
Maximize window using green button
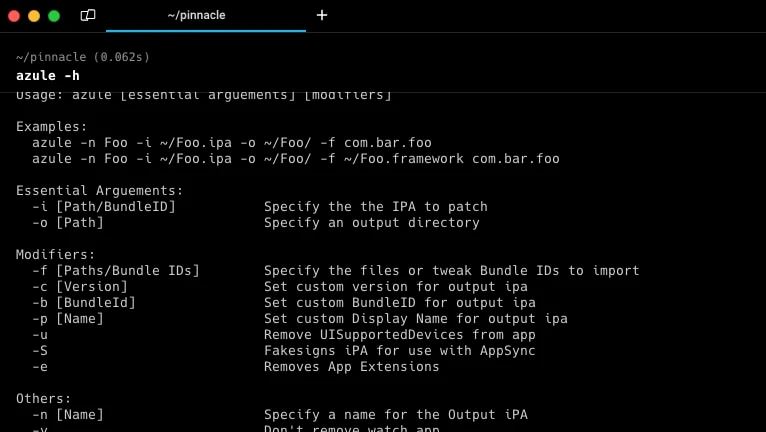[x=54, y=16]
